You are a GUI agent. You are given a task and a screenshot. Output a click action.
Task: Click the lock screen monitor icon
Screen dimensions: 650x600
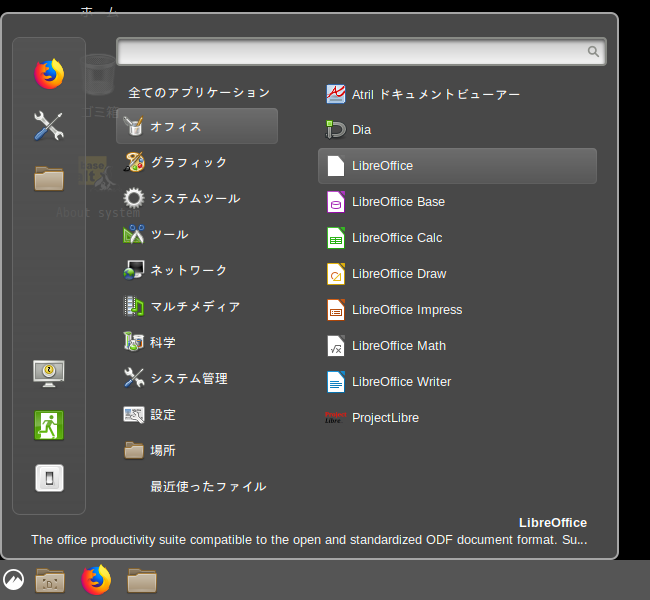coord(49,373)
